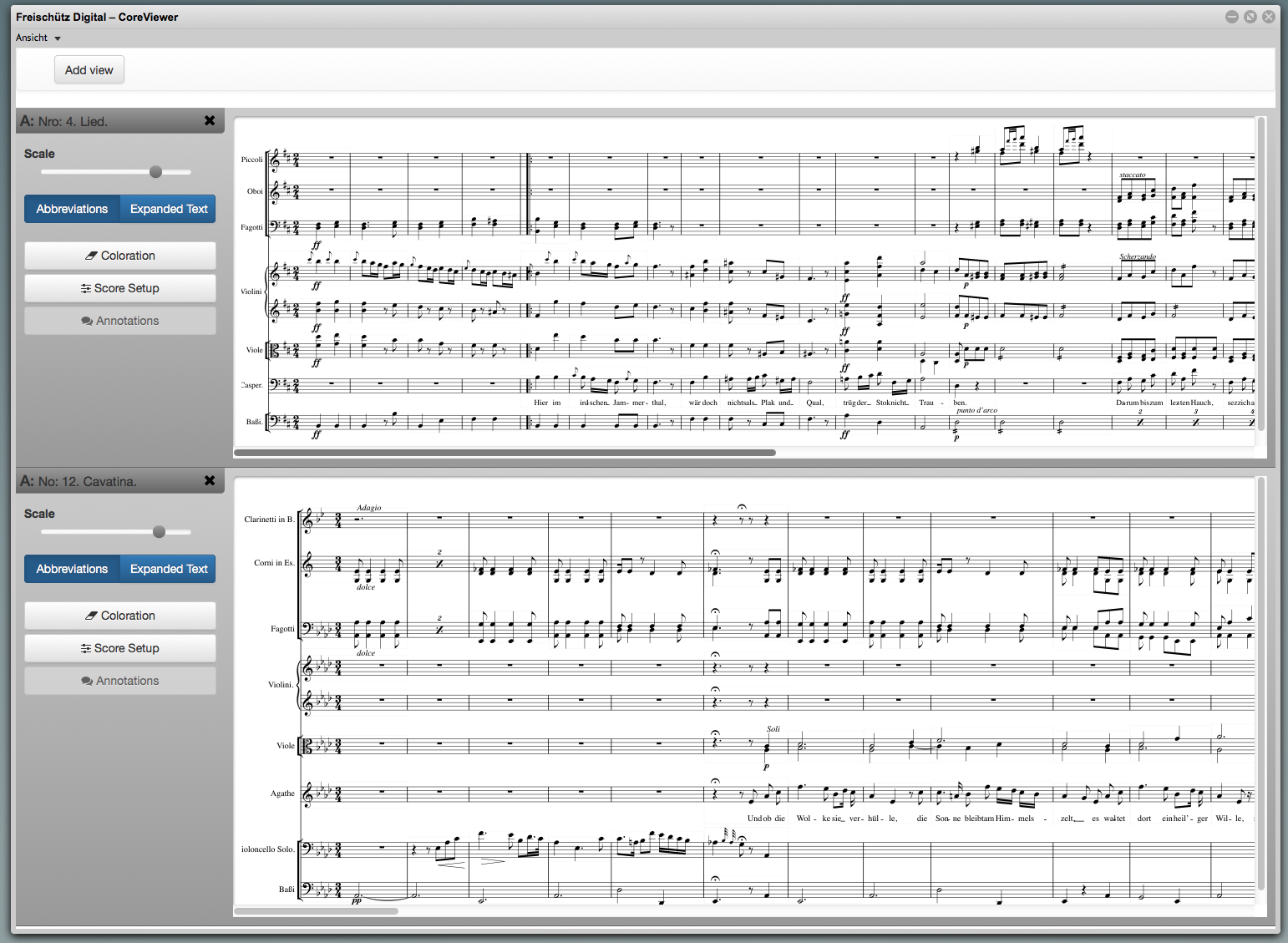
Task: Open Coloration for Nro: 4. Lied.
Action: 120,256
